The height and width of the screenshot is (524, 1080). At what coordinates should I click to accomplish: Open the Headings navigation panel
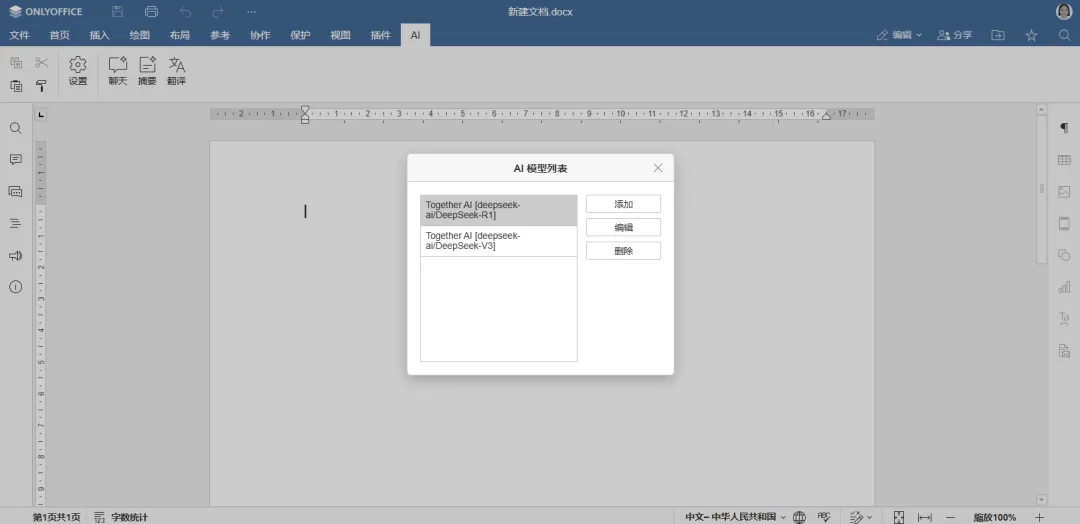coord(16,223)
